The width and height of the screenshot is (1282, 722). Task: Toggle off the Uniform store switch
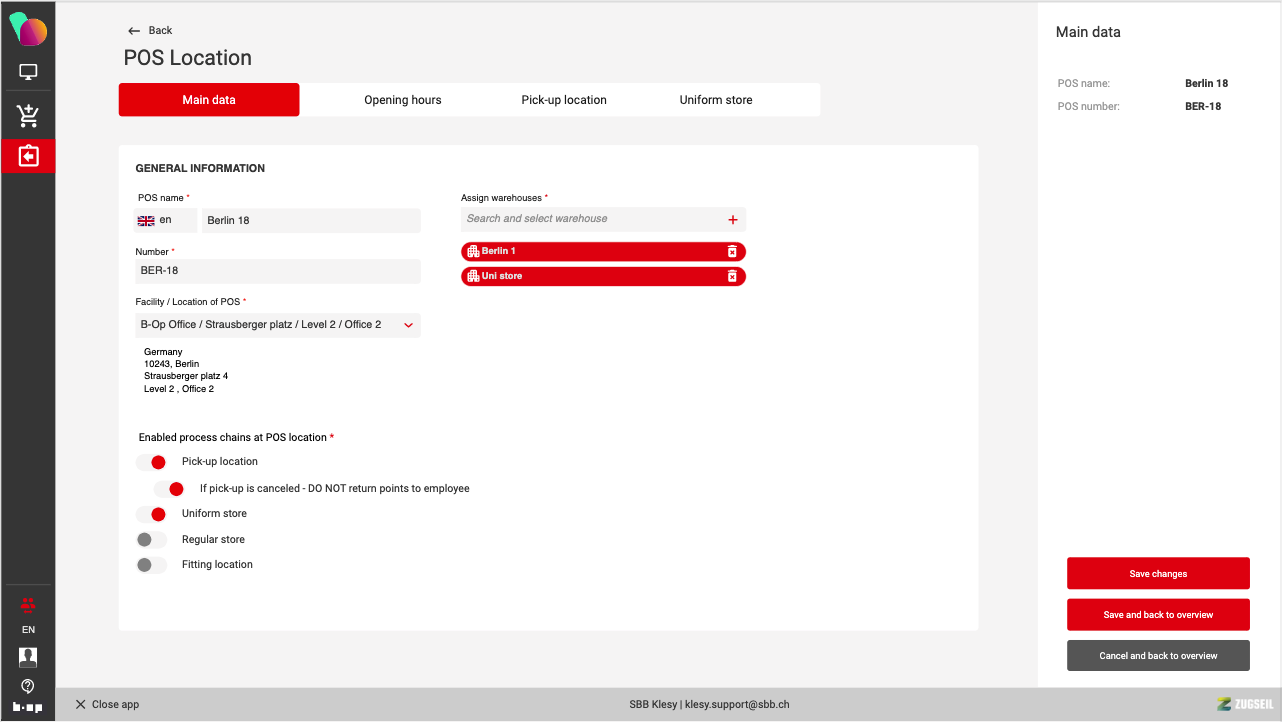coord(152,514)
